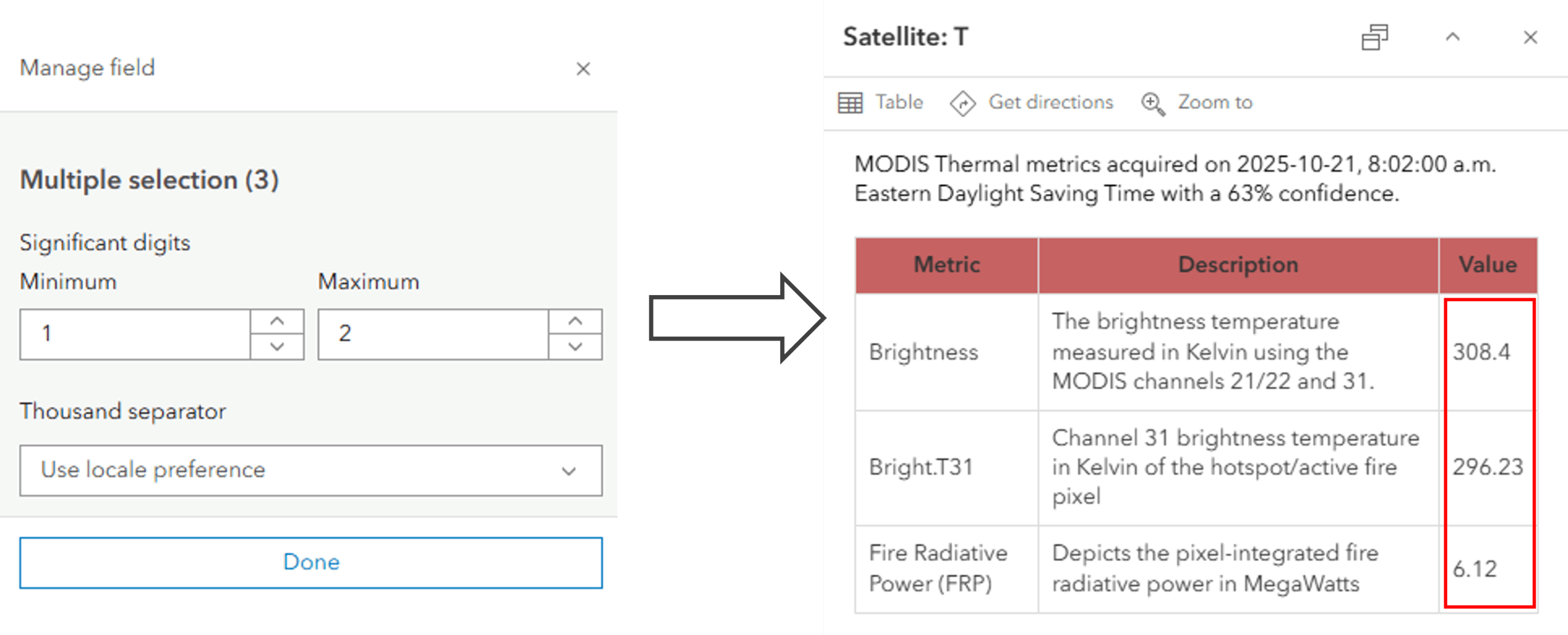
Task: Increase minimum significant digits
Action: pyautogui.click(x=277, y=321)
